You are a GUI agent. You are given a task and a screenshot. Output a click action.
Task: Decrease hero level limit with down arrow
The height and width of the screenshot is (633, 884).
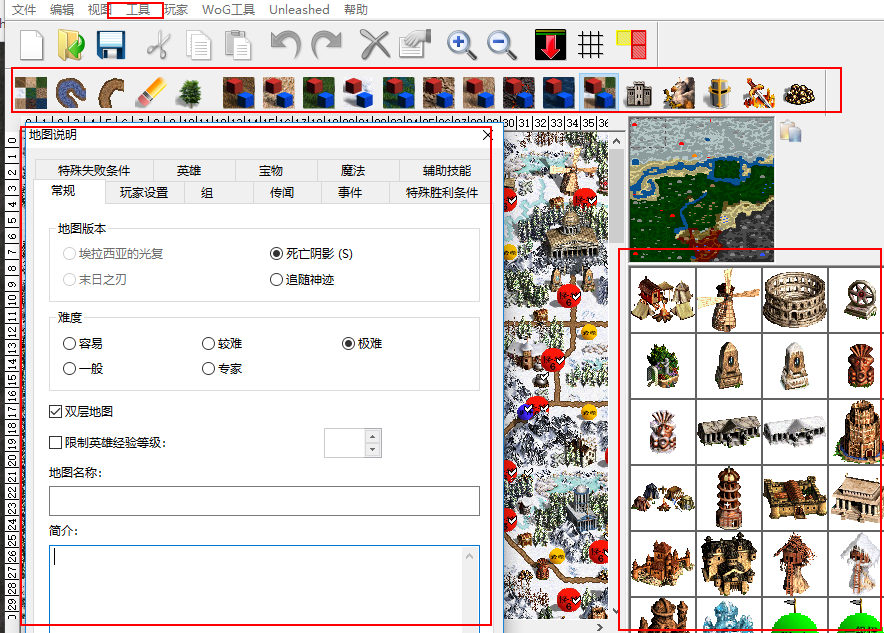372,450
